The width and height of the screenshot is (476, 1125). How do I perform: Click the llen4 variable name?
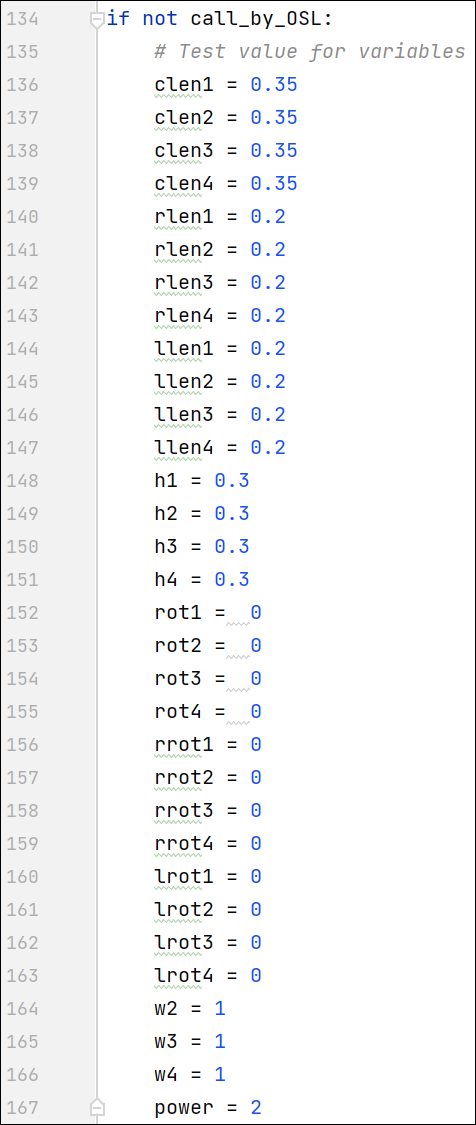point(184,448)
